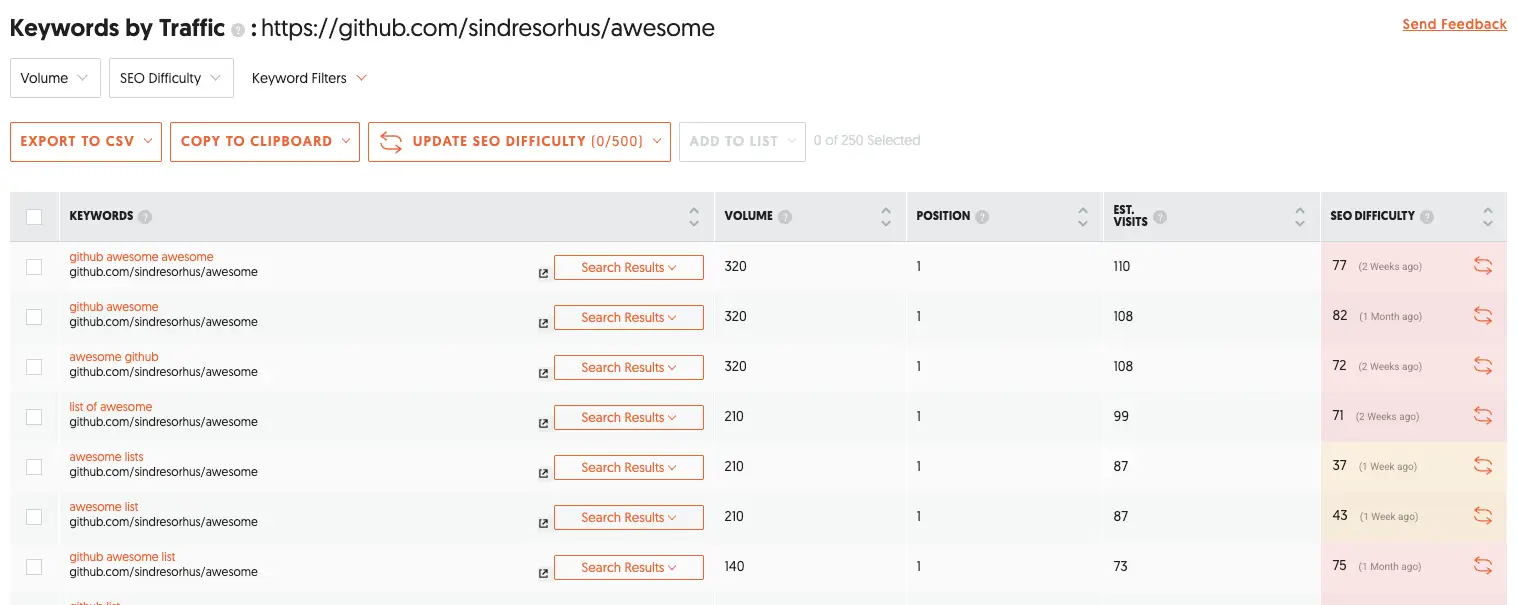The height and width of the screenshot is (605, 1518).
Task: Check the 'github awesome' row checkbox
Action: (x=34, y=316)
